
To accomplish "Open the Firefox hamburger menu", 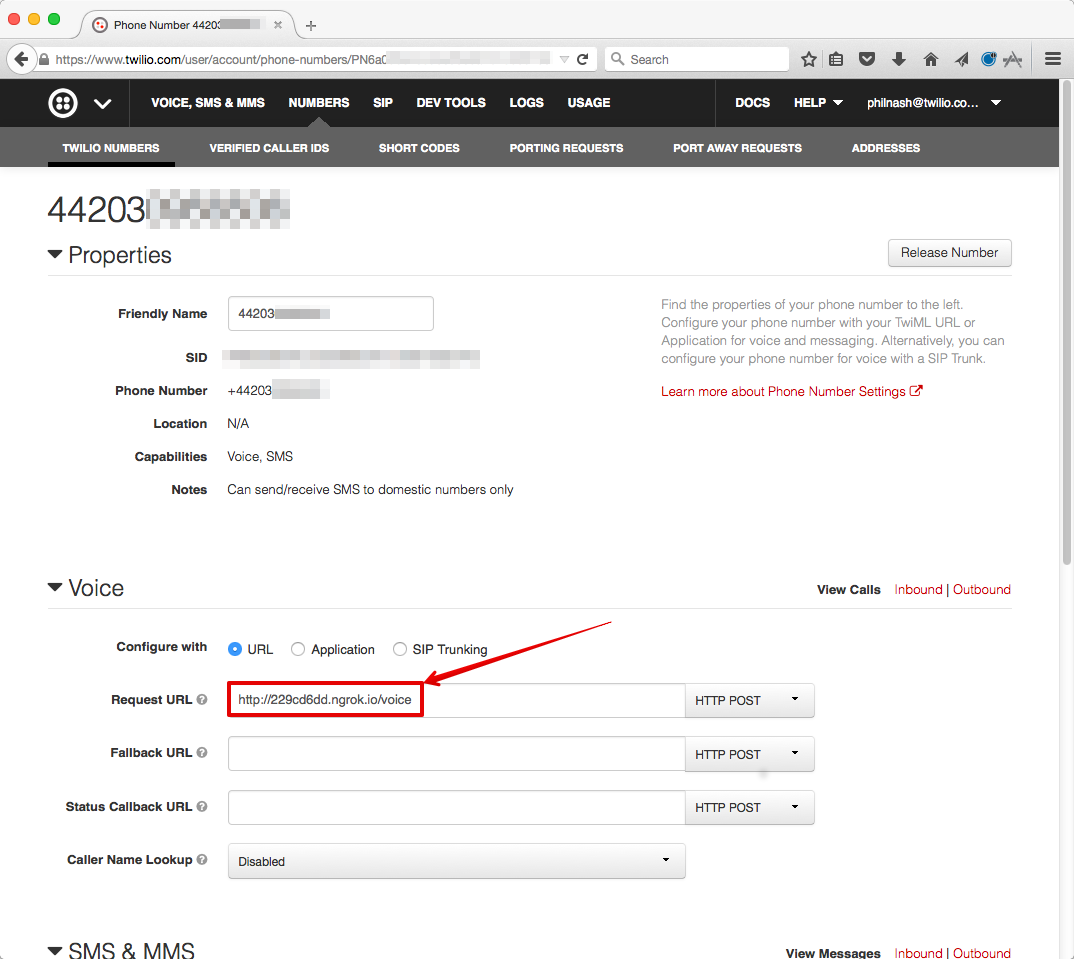I will [1053, 60].
